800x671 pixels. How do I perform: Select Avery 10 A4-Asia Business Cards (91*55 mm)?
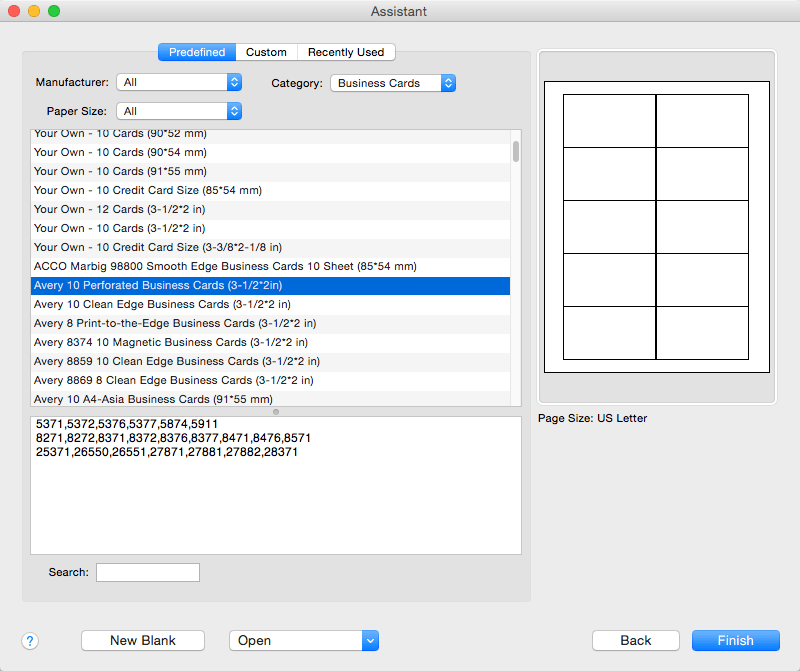270,399
